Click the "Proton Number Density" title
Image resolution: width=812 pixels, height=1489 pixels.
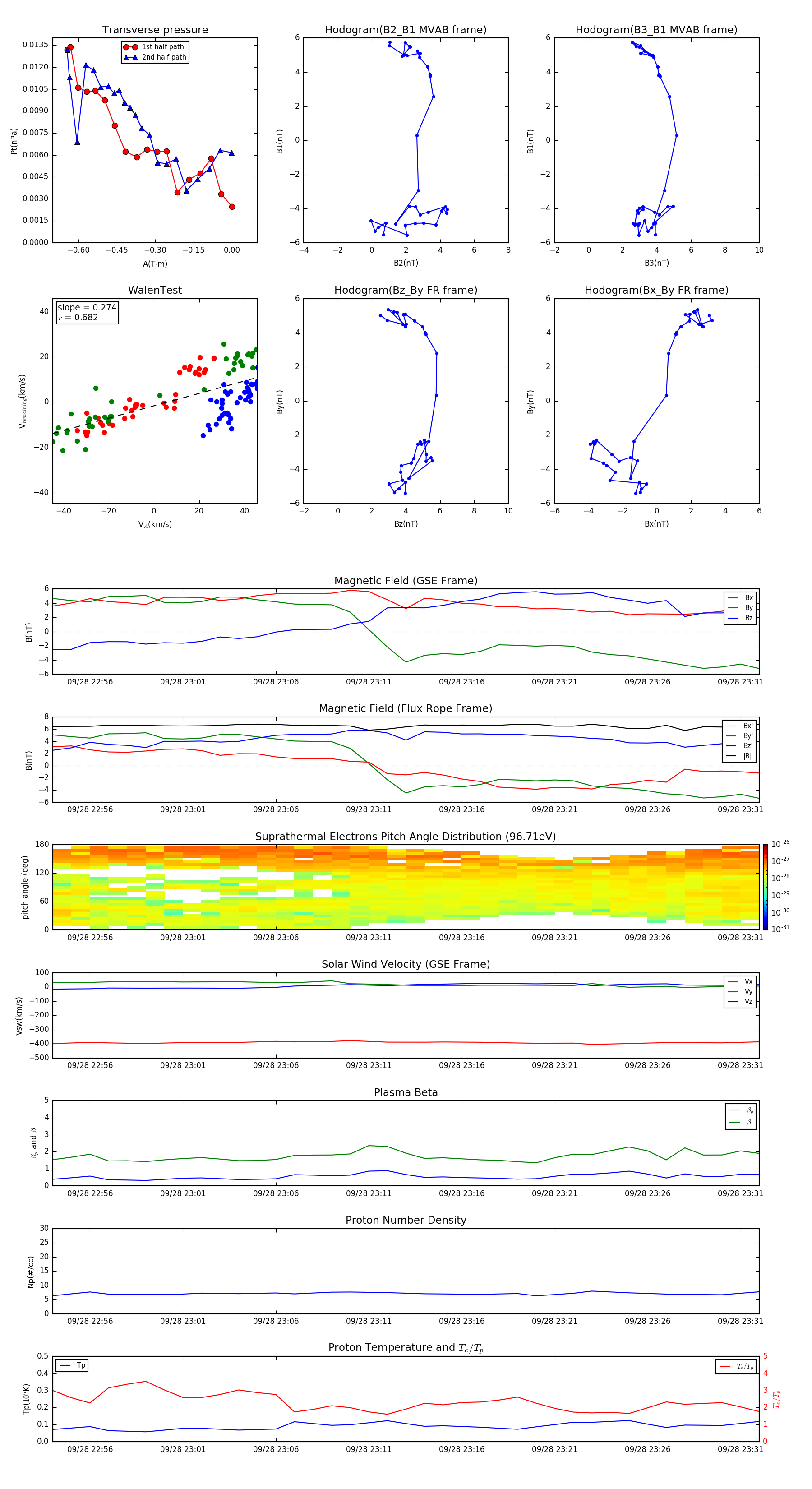coord(406,1220)
